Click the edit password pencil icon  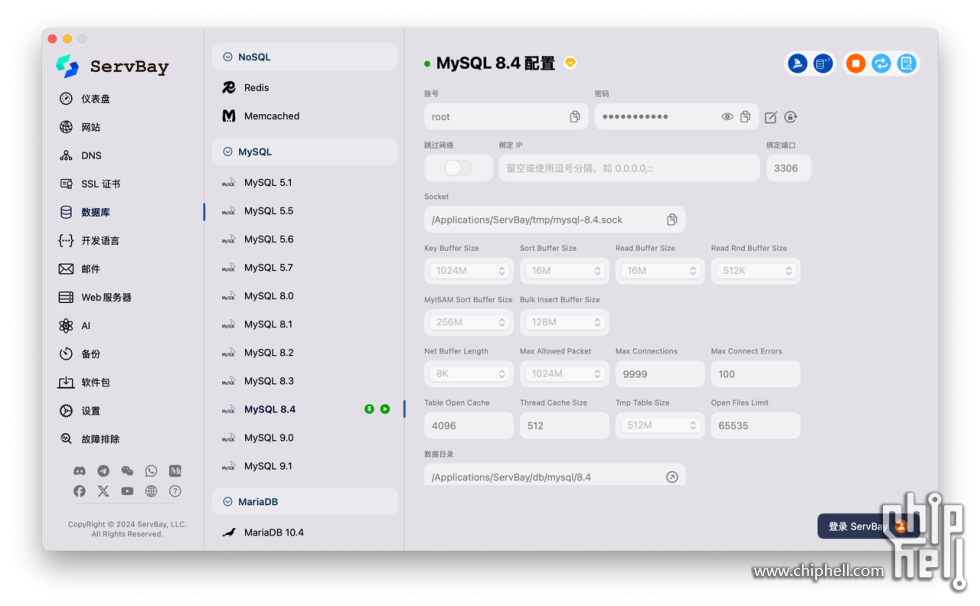[771, 117]
